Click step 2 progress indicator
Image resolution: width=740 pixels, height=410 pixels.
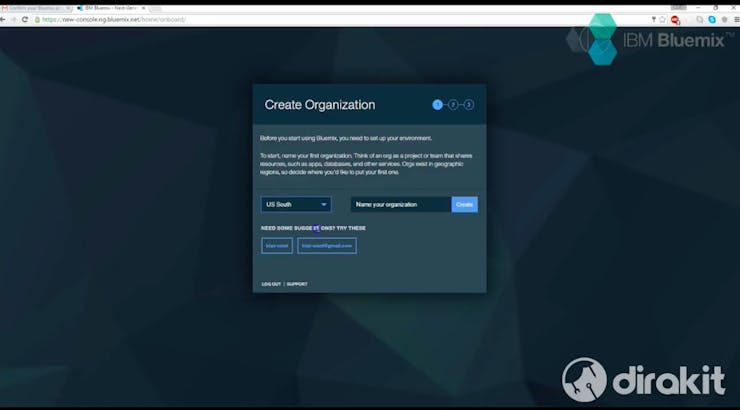453,105
